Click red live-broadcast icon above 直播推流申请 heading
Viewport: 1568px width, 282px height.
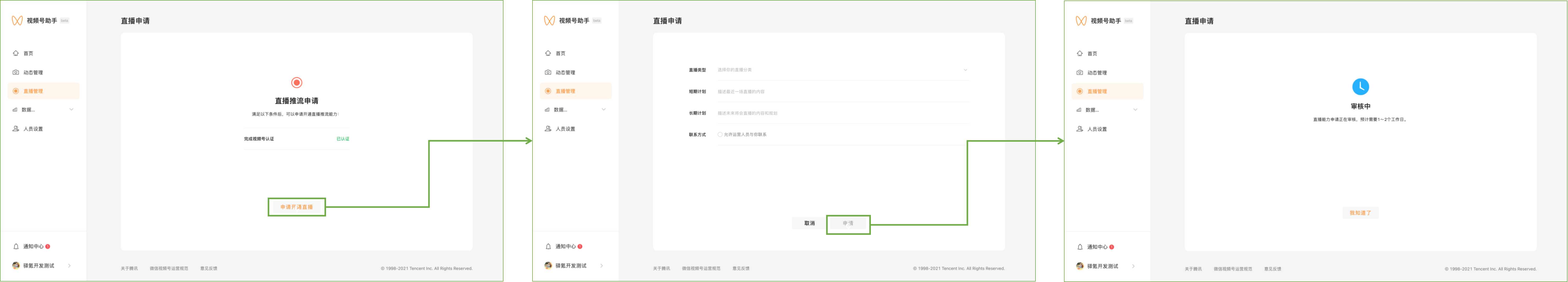pyautogui.click(x=296, y=83)
